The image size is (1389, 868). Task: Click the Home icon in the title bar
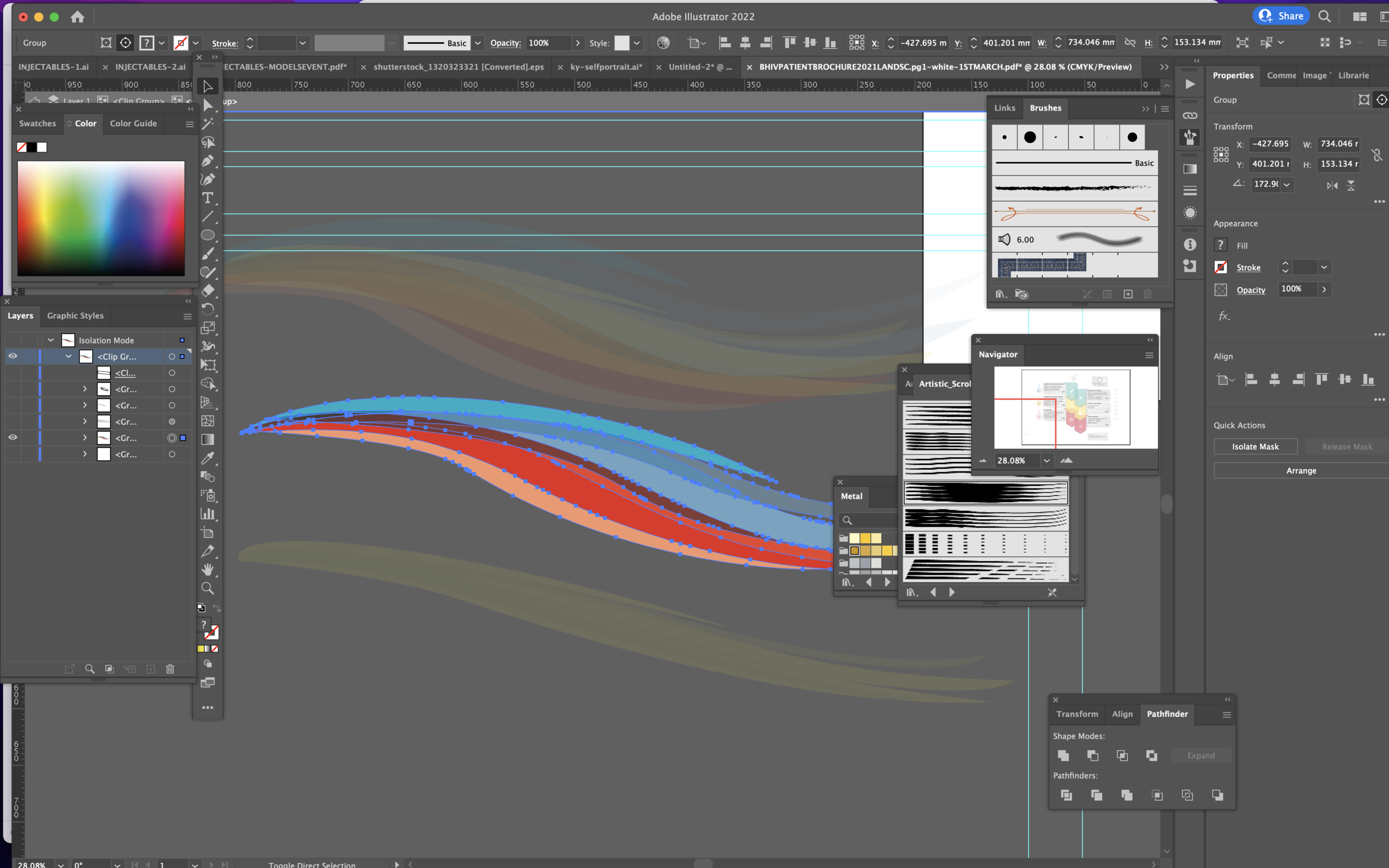click(x=78, y=17)
